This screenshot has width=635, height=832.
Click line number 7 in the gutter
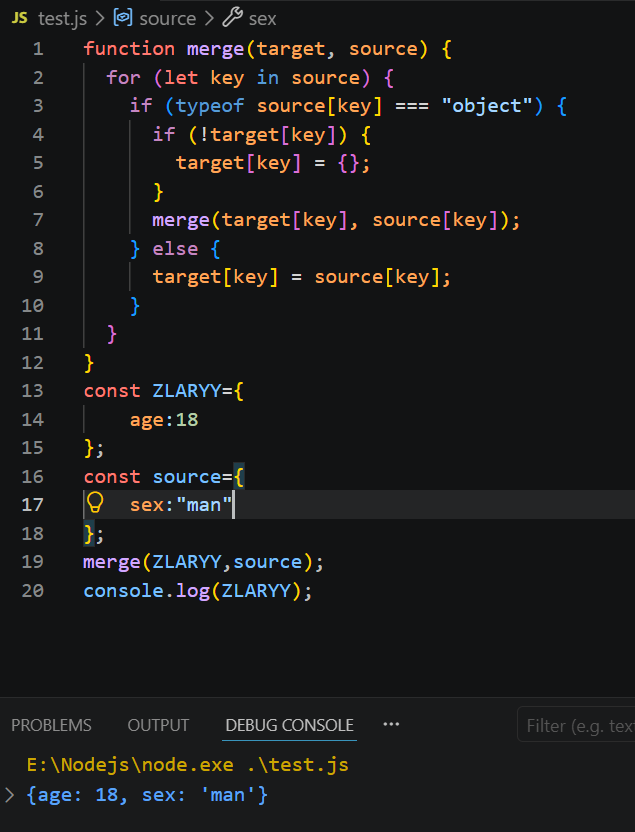(38, 220)
